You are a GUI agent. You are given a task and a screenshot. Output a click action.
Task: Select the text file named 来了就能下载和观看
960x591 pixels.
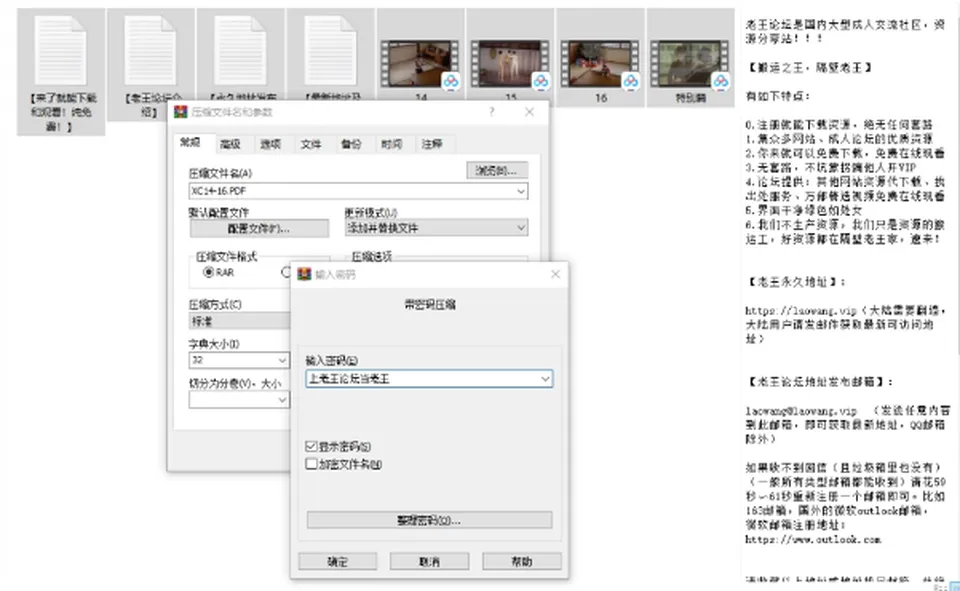(x=61, y=72)
